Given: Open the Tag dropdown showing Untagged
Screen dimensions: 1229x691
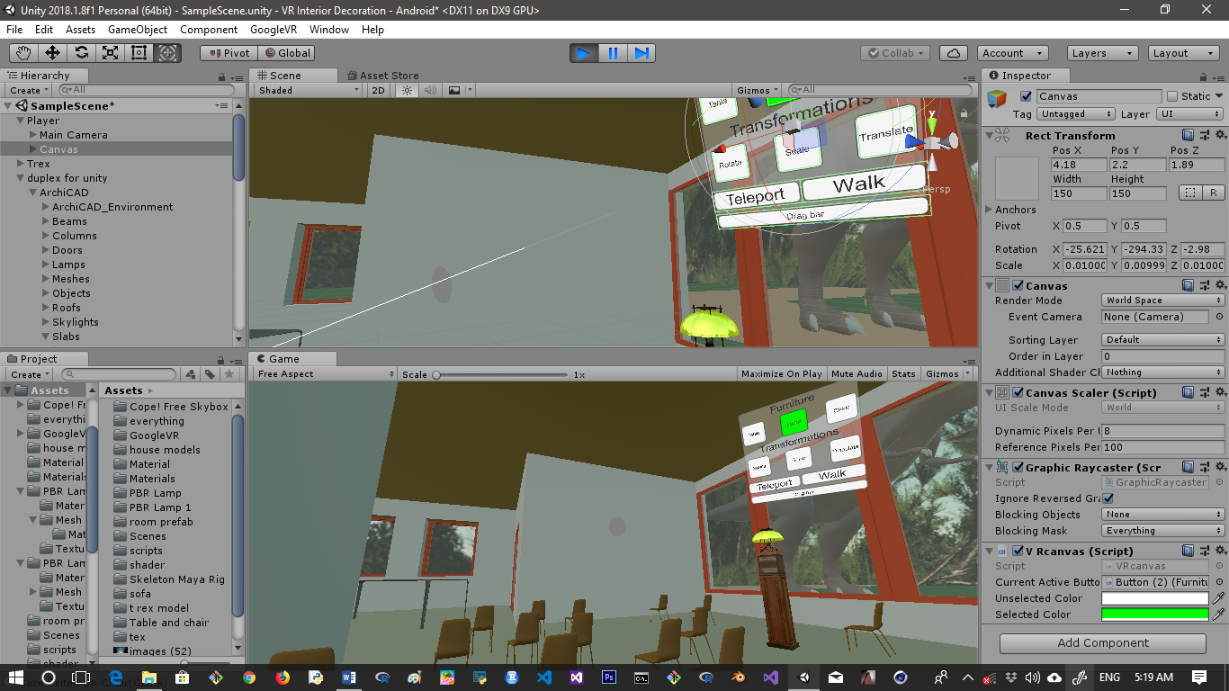Looking at the screenshot, I should 1075,114.
